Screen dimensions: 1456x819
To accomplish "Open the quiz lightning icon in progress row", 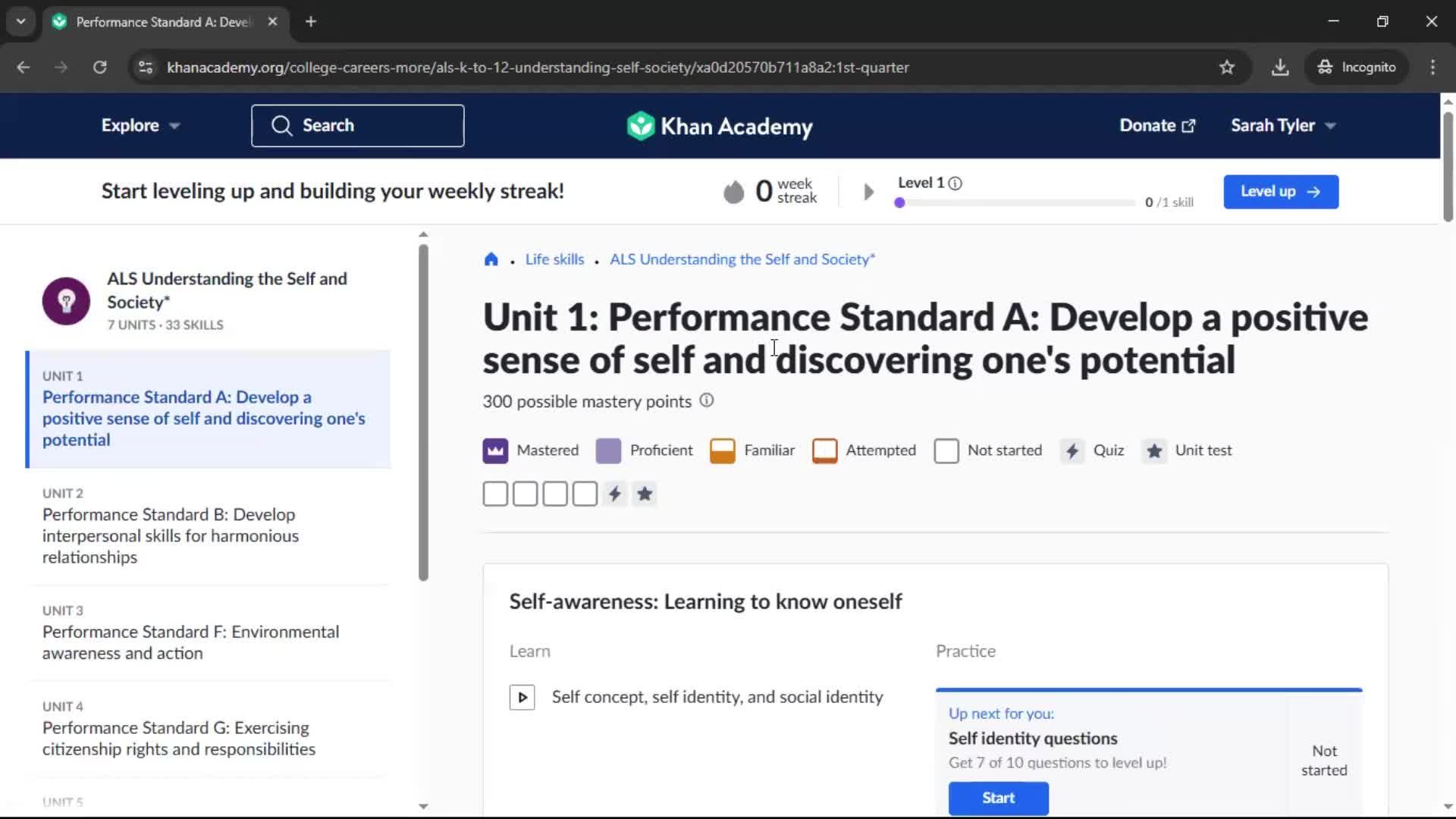I will [x=615, y=494].
